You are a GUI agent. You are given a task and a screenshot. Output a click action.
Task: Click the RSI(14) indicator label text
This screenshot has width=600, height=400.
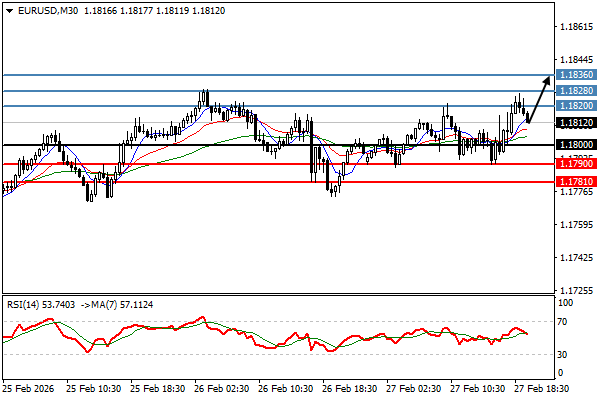coord(27,304)
